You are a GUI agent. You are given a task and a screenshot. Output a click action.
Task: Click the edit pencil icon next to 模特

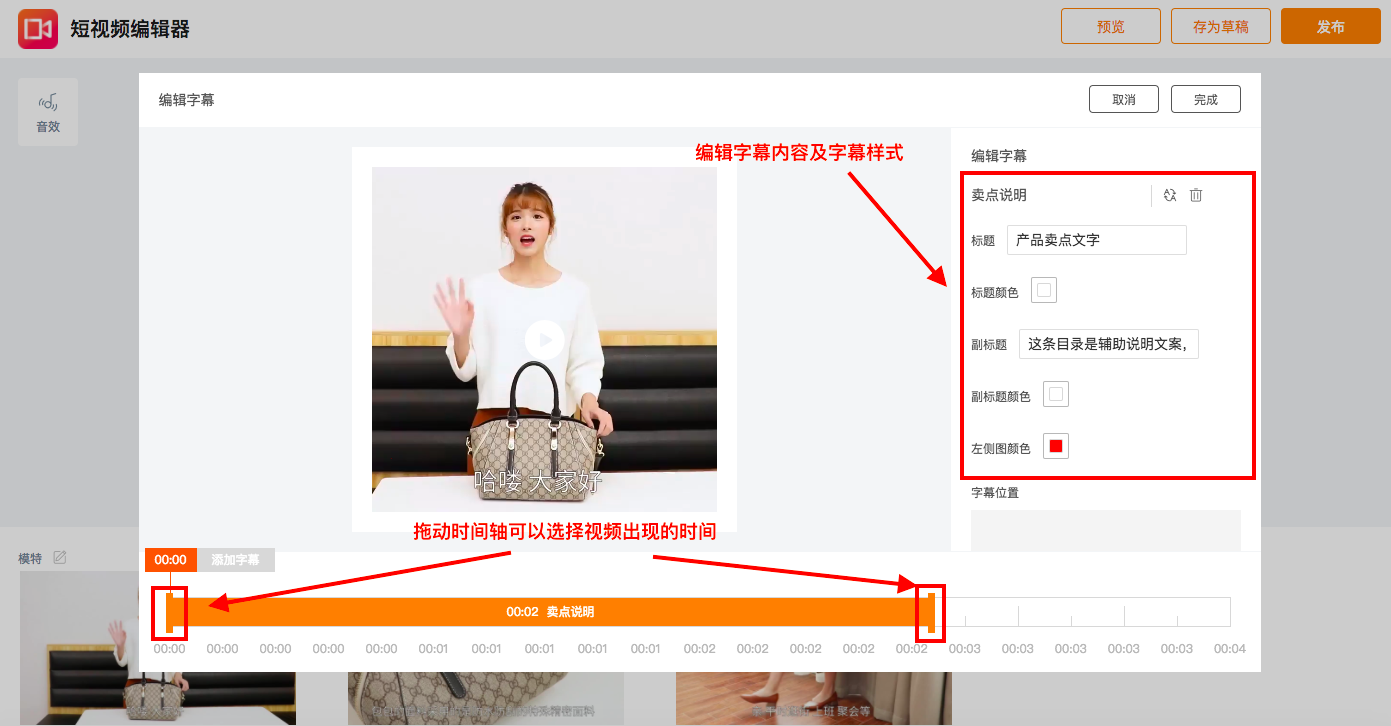point(60,558)
